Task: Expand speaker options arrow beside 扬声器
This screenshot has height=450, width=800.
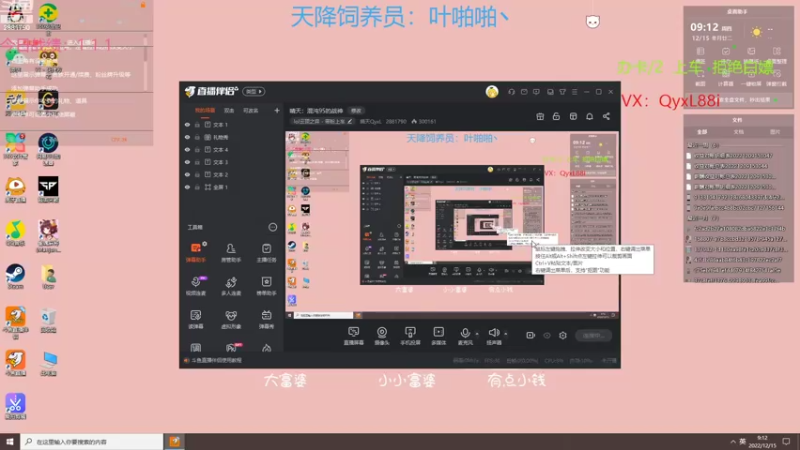Action: [x=506, y=334]
